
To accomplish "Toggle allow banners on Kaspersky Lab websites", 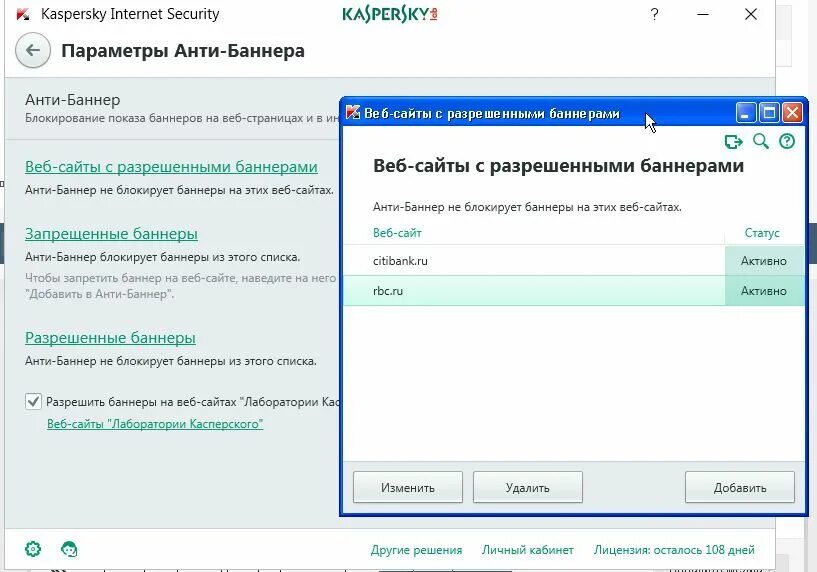I will (33, 402).
